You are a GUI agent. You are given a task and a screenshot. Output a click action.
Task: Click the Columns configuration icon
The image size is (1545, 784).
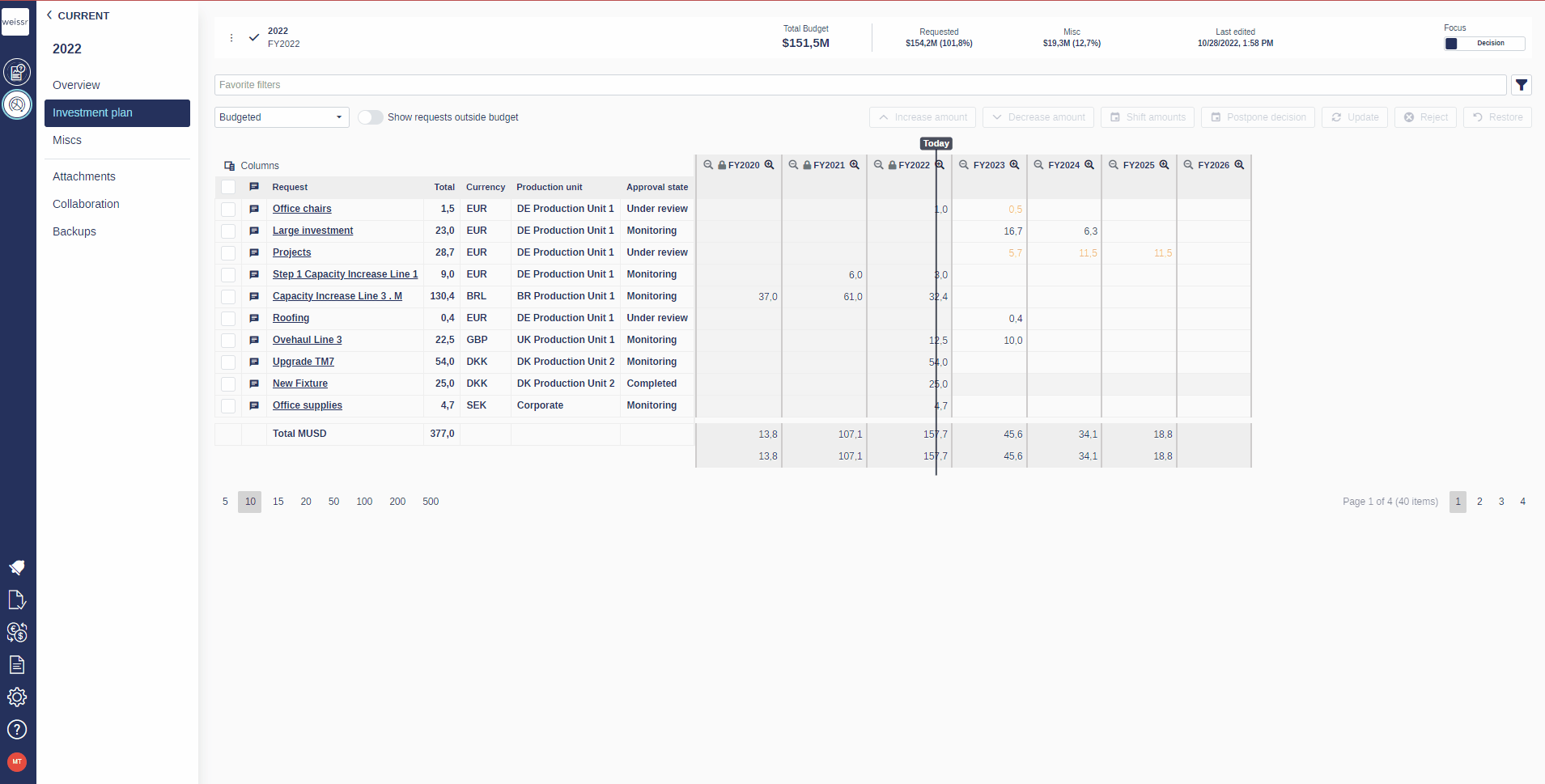coord(230,166)
